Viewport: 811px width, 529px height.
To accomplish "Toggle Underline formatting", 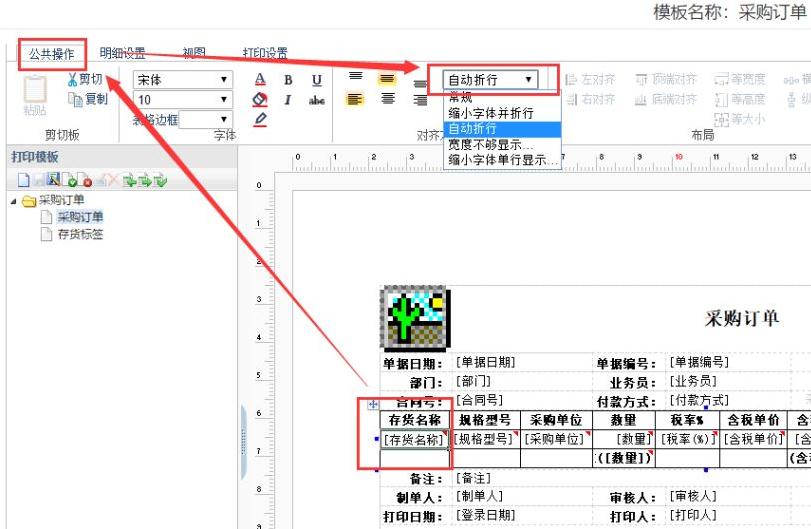I will click(316, 80).
